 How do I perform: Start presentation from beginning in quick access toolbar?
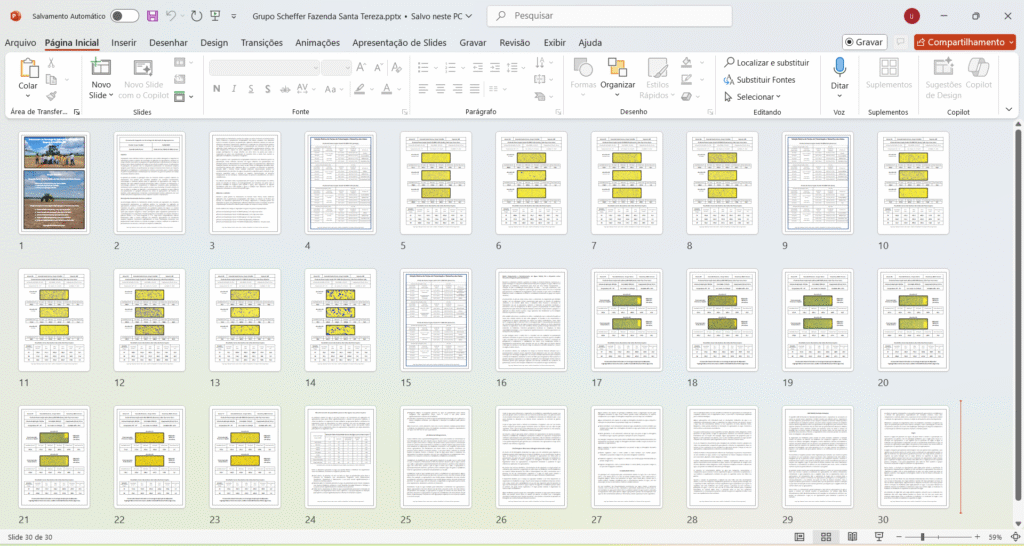pos(215,16)
